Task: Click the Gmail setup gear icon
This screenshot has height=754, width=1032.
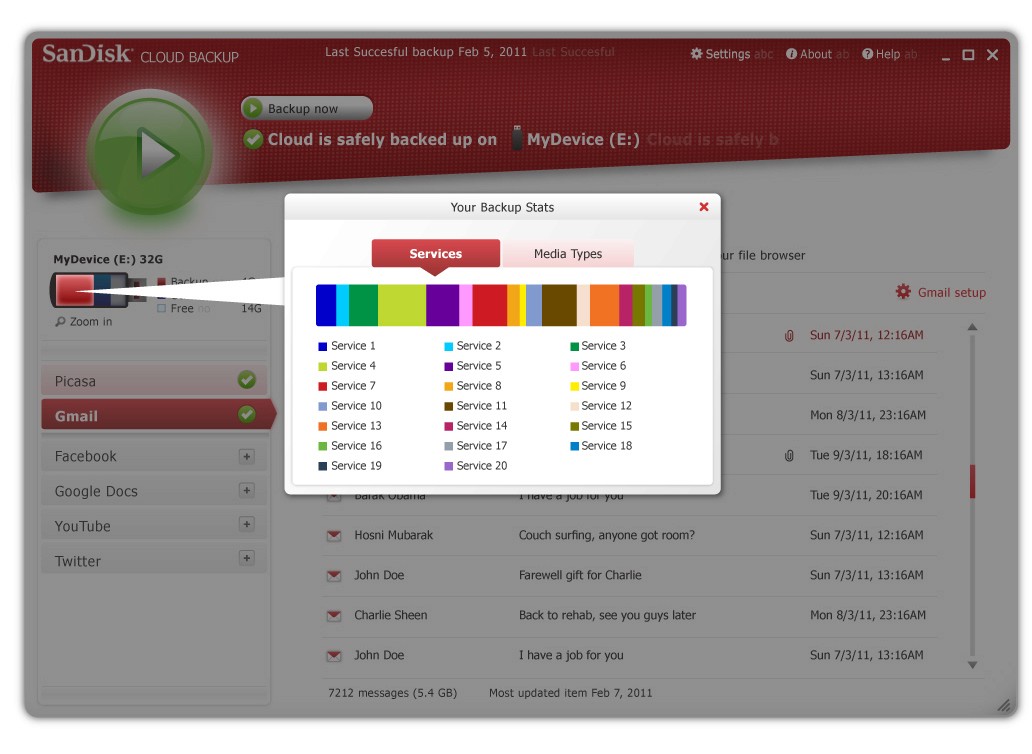Action: coord(903,291)
